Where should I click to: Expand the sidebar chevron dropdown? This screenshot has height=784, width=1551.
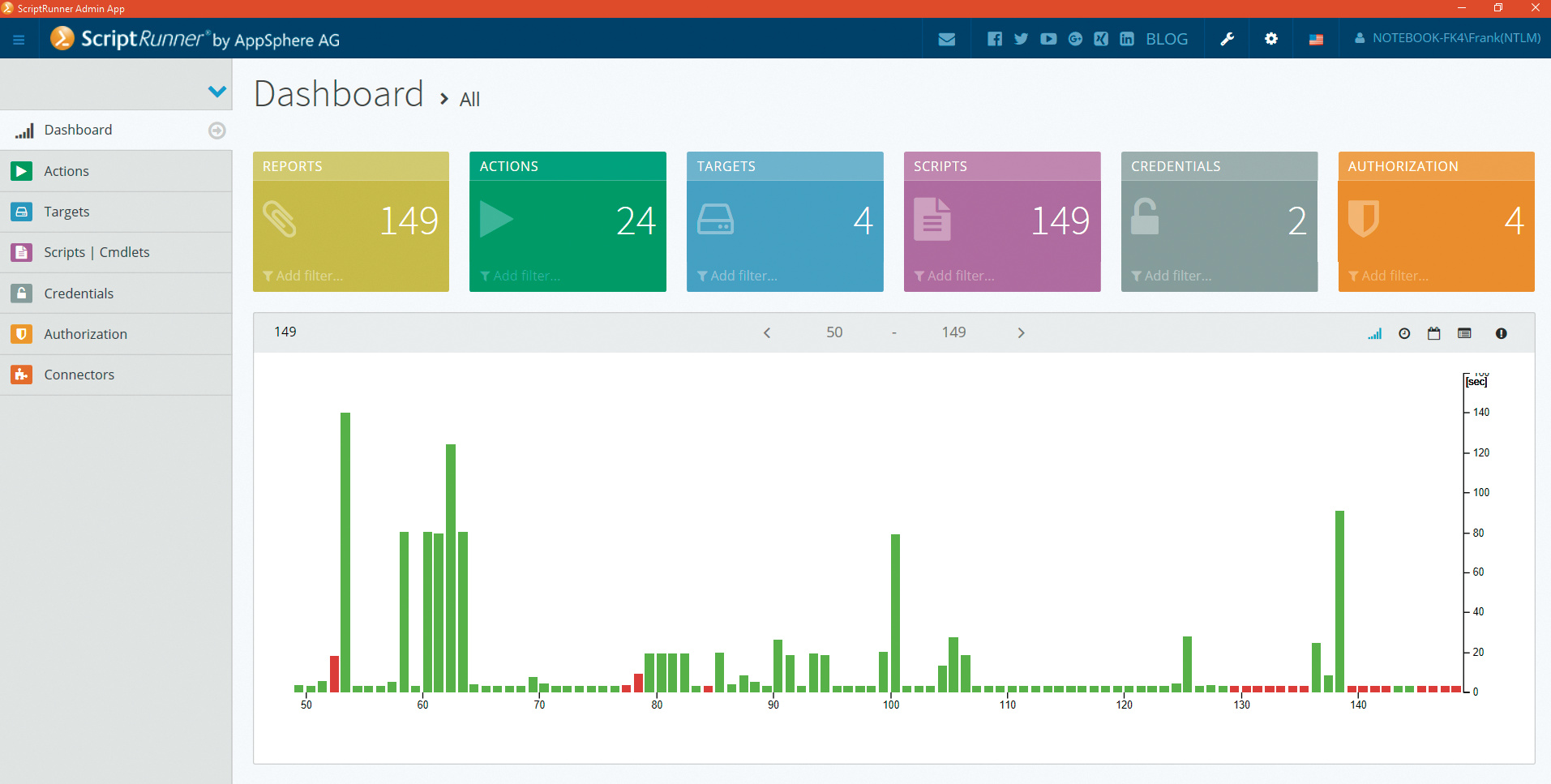tap(216, 92)
